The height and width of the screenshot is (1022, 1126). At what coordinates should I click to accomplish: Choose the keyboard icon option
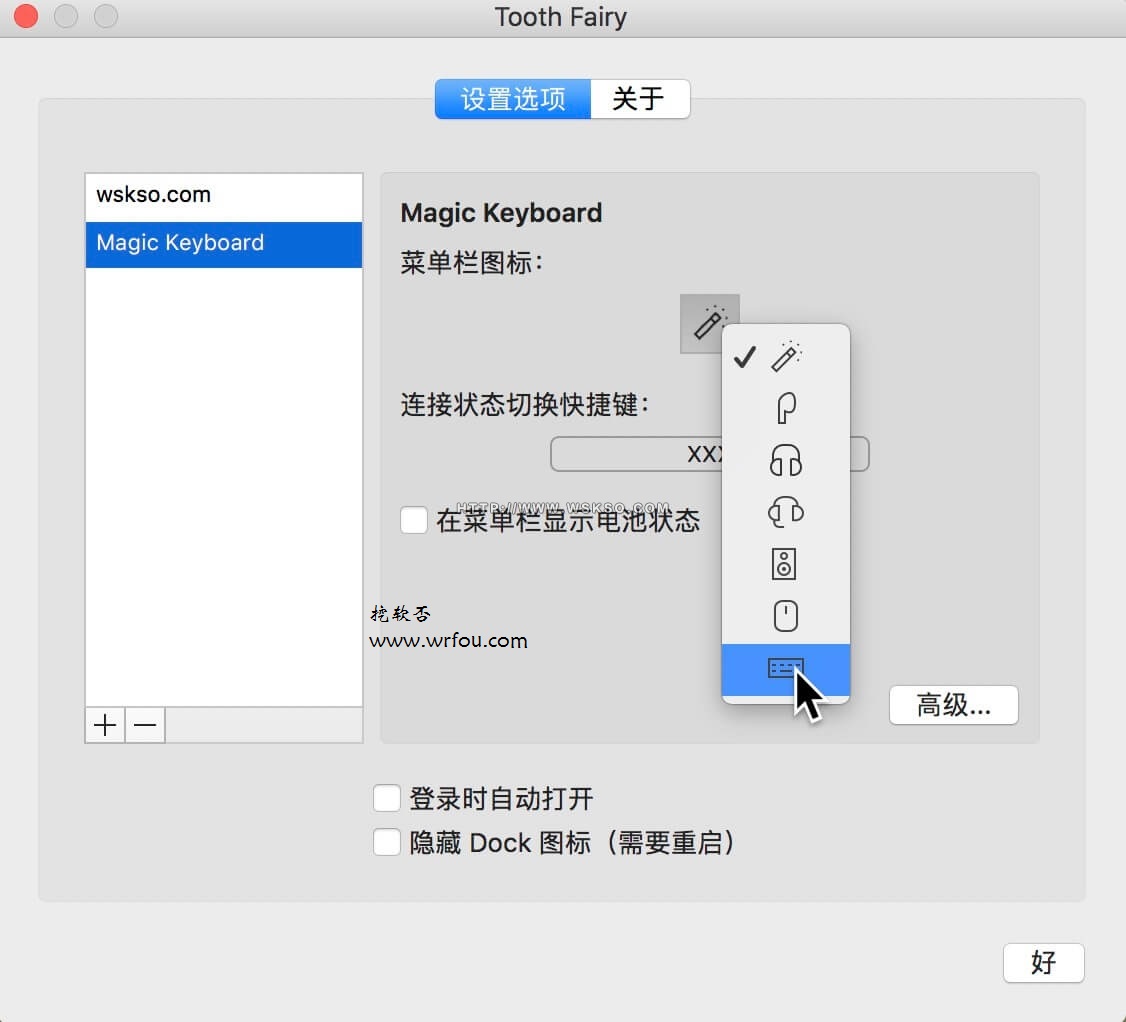(x=786, y=669)
